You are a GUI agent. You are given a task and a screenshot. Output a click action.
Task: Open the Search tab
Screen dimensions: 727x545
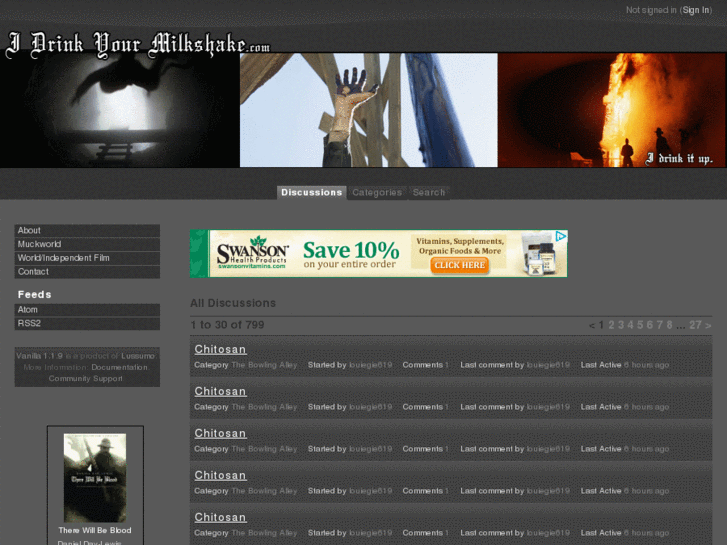pos(429,192)
